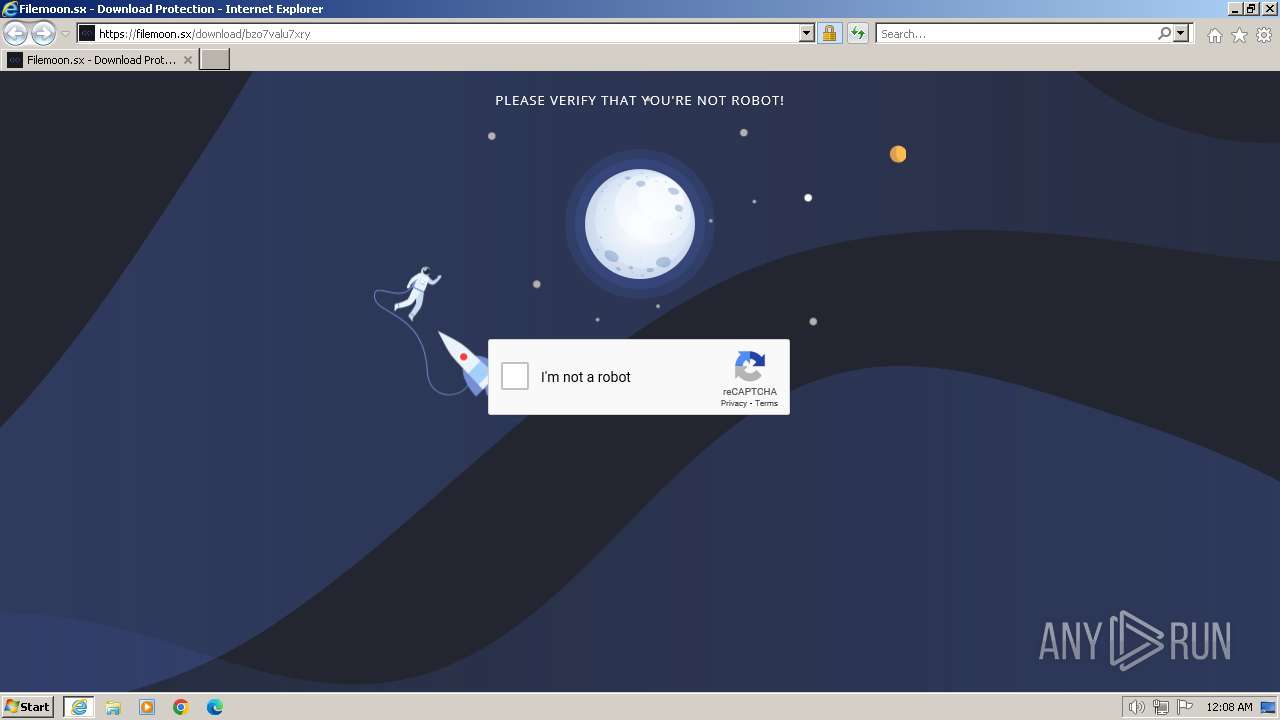Close the Filemoon.sx tab
Screen dimensions: 1280x720
[187, 60]
